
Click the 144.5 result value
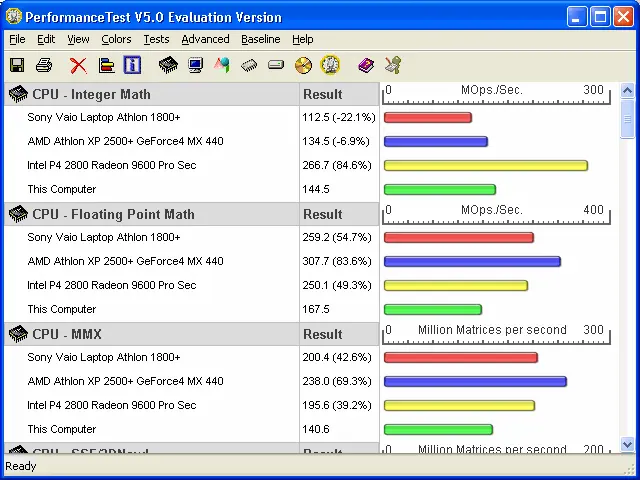click(316, 189)
